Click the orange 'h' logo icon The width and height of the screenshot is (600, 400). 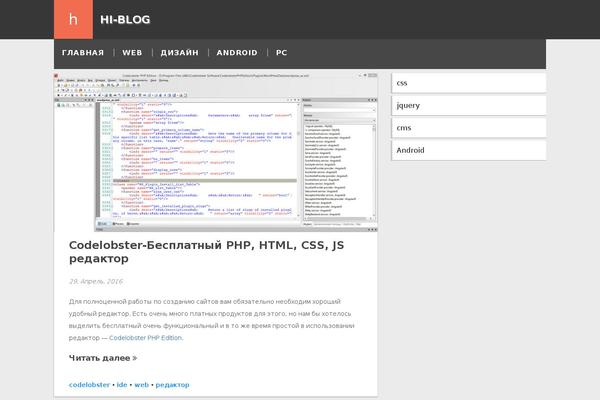point(73,19)
